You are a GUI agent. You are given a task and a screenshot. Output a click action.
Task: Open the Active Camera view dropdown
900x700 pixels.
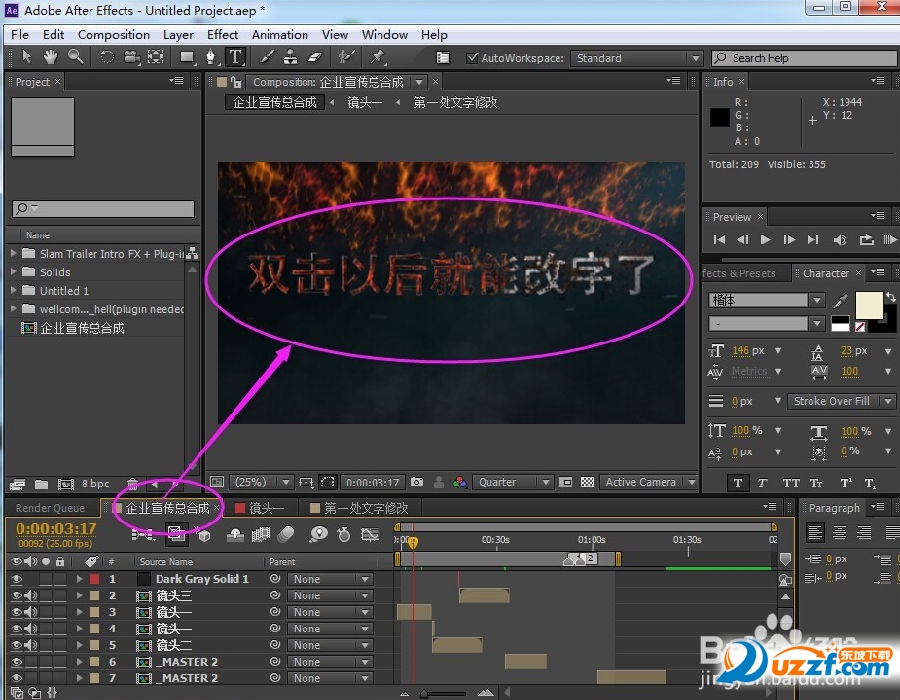pyautogui.click(x=649, y=482)
